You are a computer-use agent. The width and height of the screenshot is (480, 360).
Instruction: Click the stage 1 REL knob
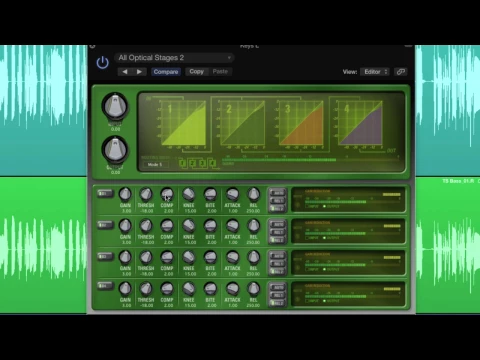pyautogui.click(x=254, y=194)
